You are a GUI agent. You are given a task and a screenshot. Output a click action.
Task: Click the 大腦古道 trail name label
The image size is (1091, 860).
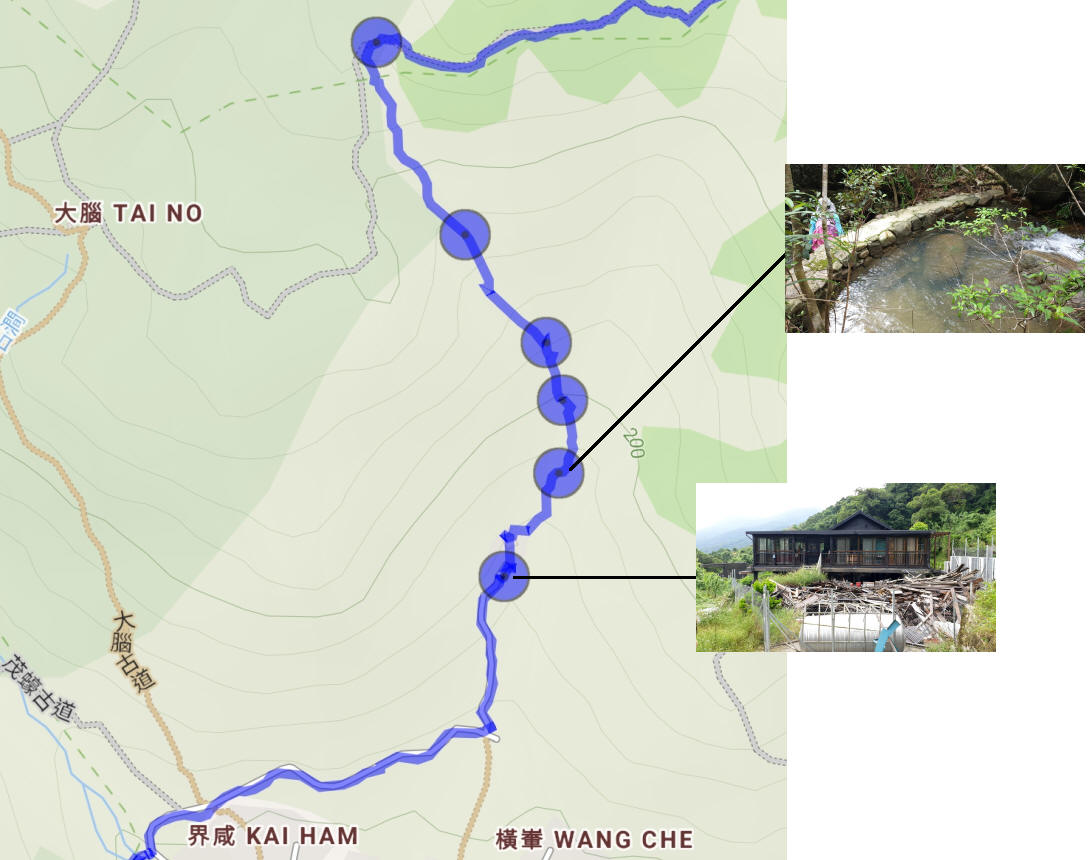(x=132, y=652)
